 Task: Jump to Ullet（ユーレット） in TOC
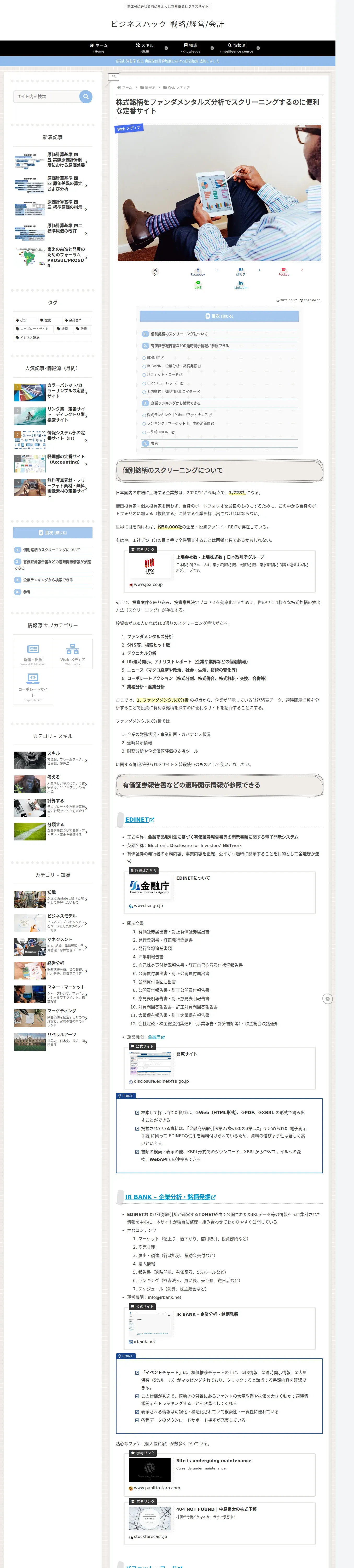(x=164, y=383)
